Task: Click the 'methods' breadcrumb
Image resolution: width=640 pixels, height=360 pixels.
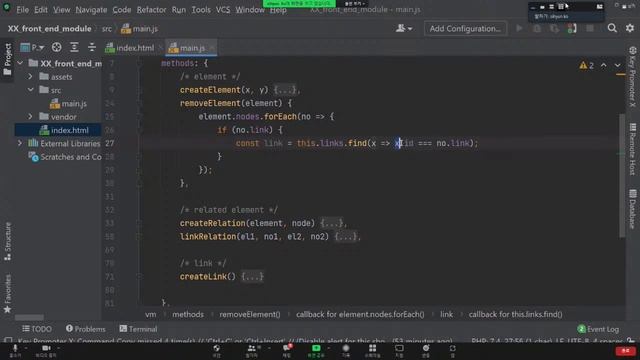Action: pos(188,314)
